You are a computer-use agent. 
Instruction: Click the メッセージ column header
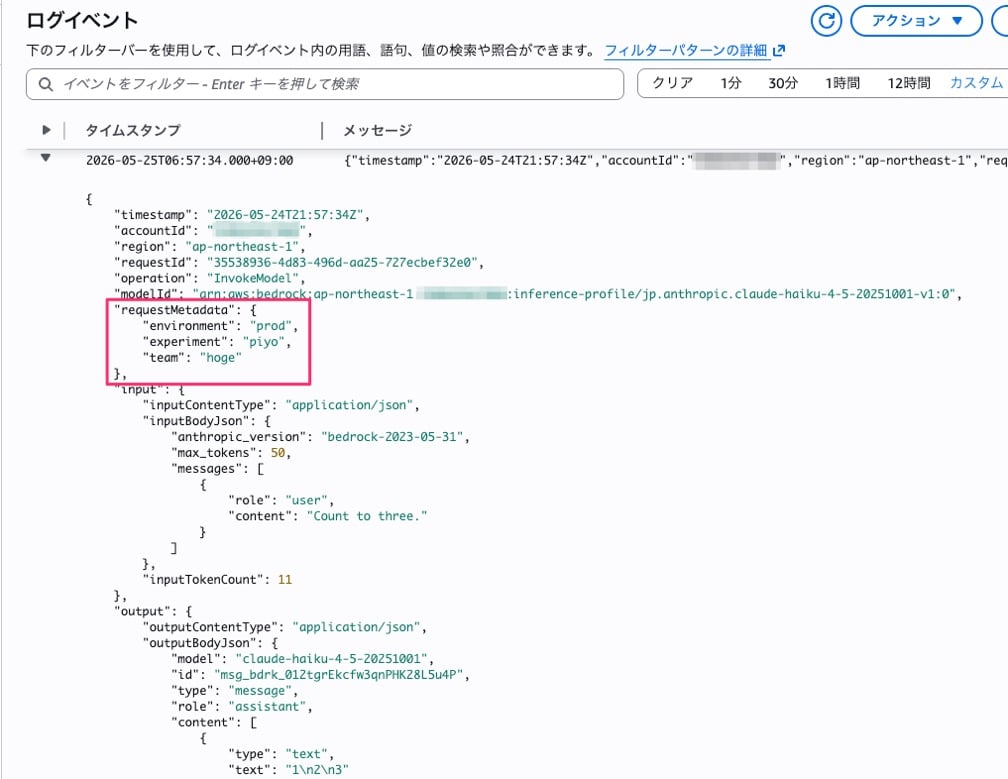[x=377, y=130]
